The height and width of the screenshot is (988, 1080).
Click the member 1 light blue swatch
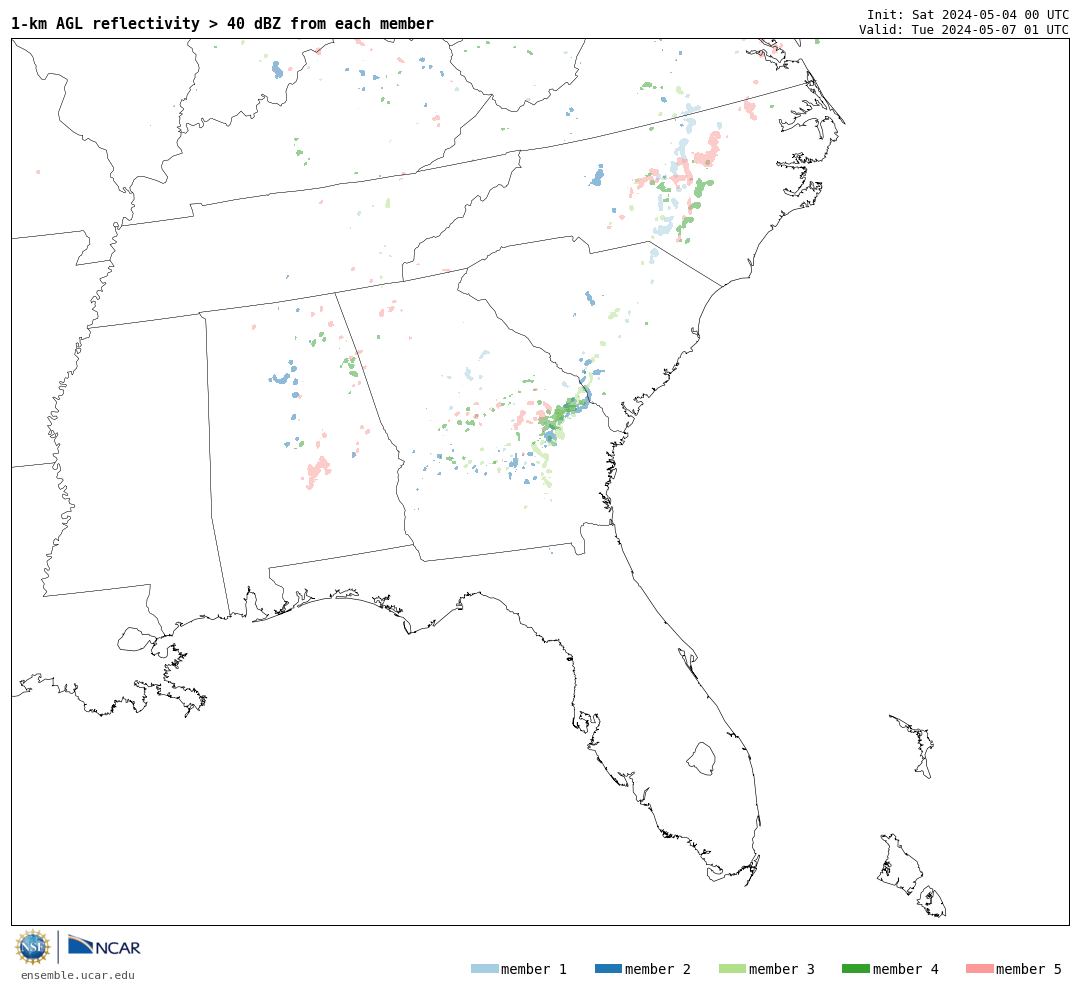(484, 969)
